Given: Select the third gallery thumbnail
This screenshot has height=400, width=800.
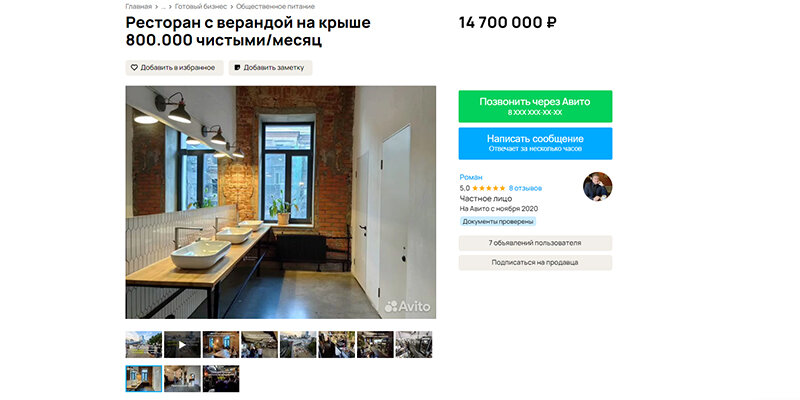Looking at the screenshot, I should click(221, 344).
